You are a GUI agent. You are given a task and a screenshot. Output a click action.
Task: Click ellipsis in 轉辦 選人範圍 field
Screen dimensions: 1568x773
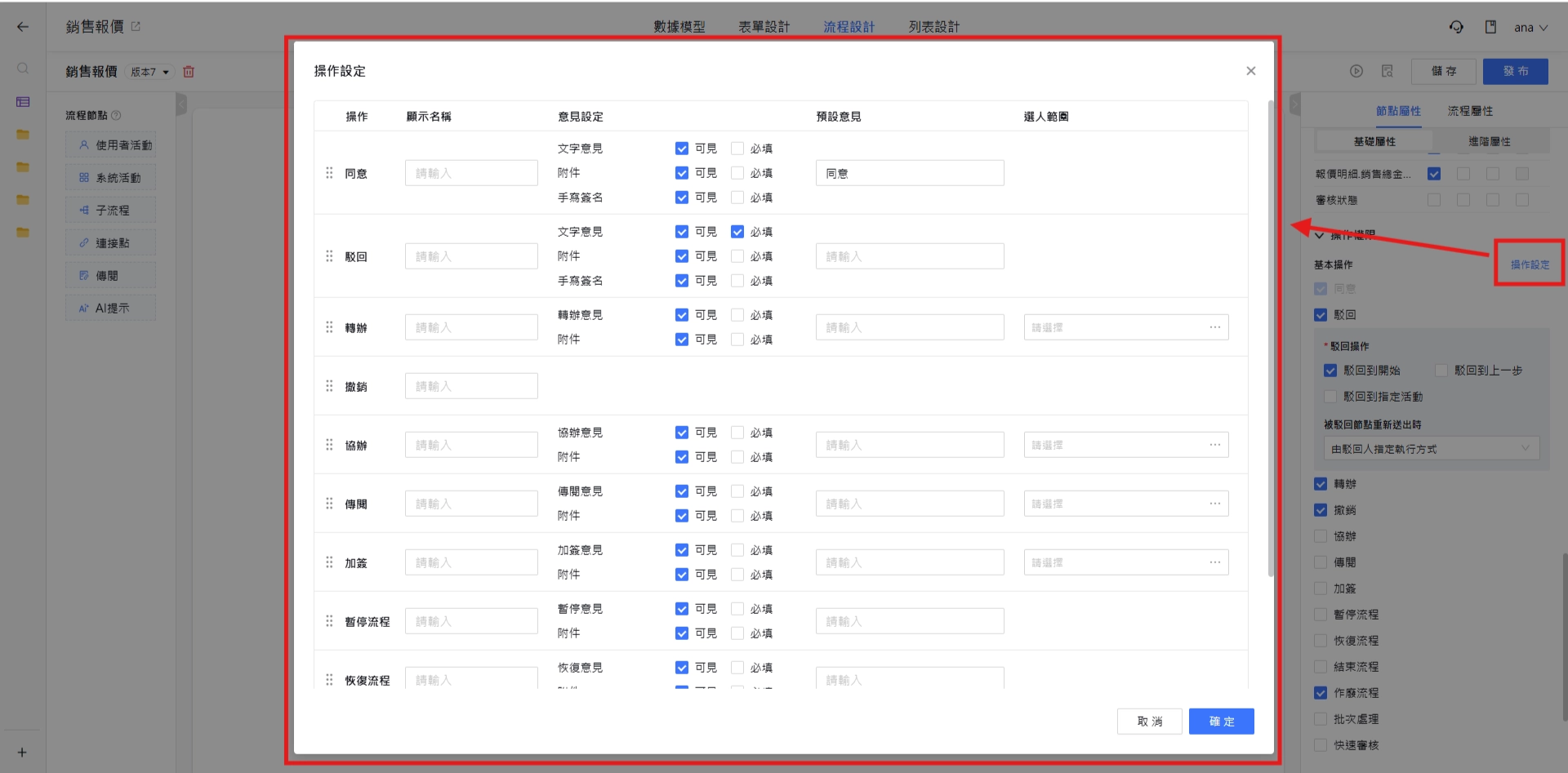(x=1215, y=327)
